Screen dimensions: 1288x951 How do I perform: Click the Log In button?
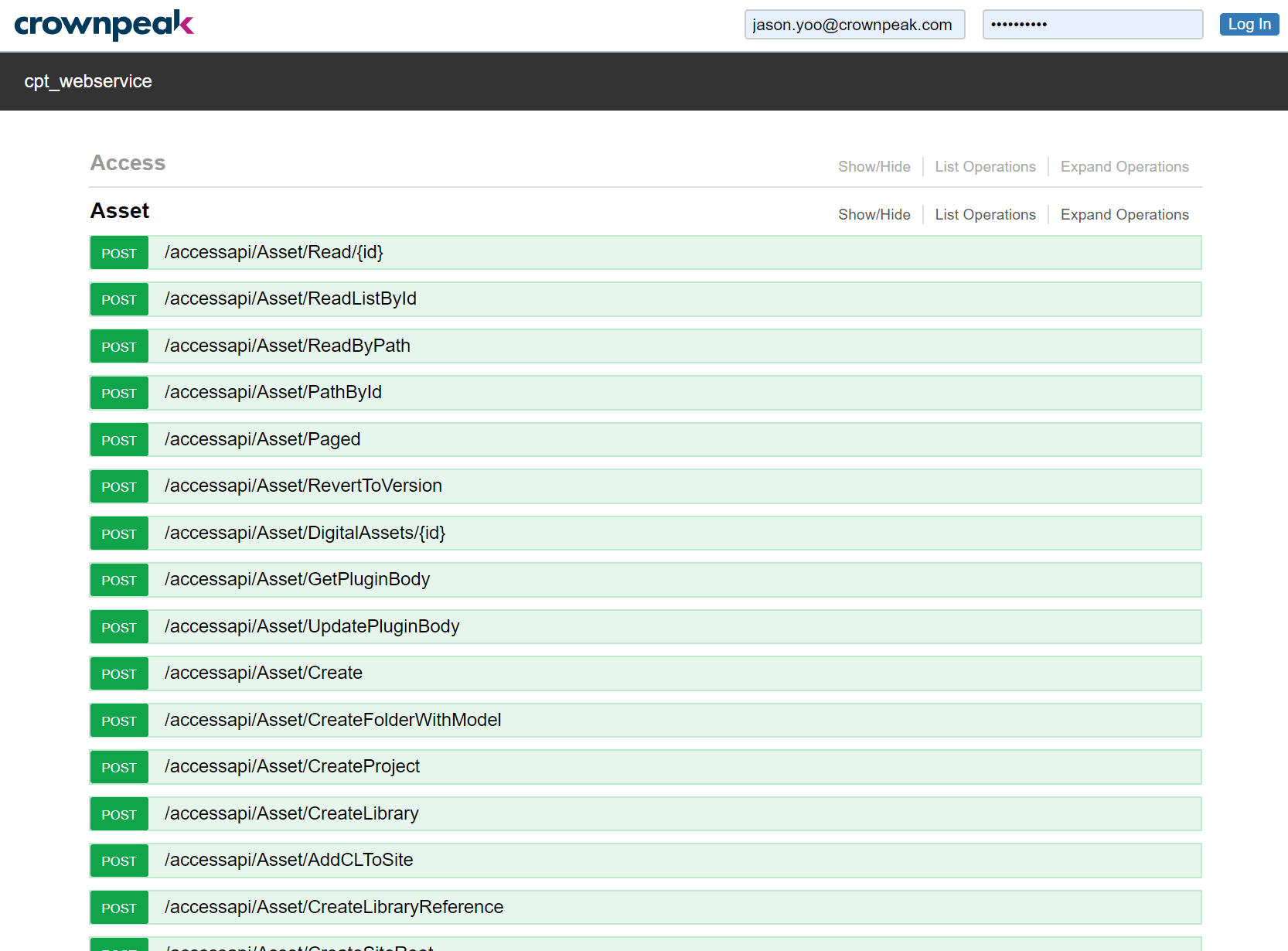pyautogui.click(x=1249, y=25)
